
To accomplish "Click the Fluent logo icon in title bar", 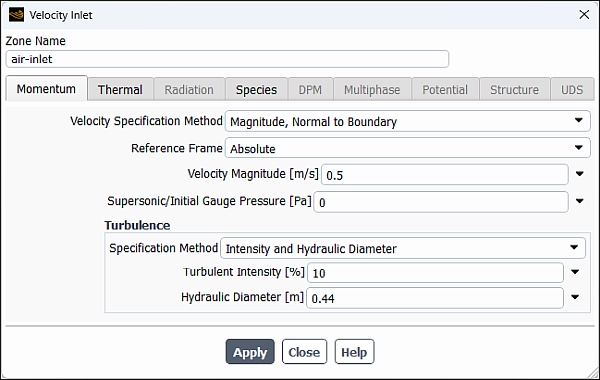I will pos(16,15).
